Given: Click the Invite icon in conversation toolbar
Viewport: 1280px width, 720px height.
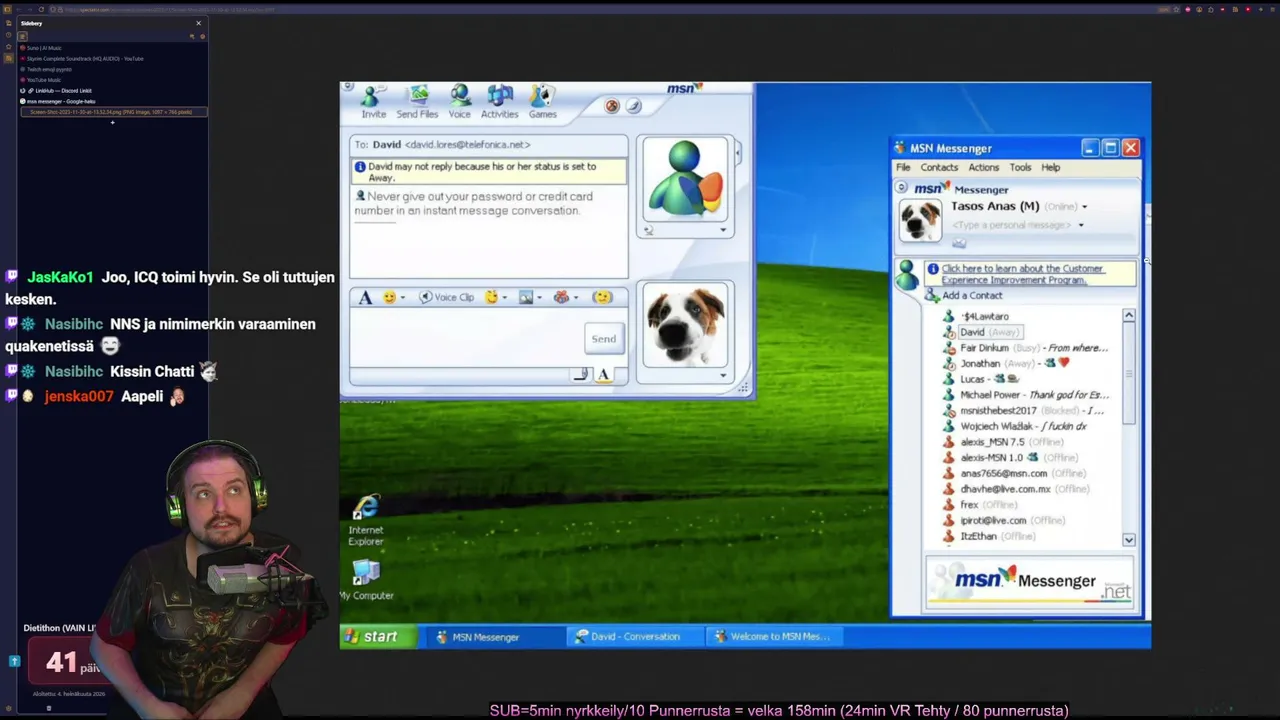Looking at the screenshot, I should [x=373, y=102].
